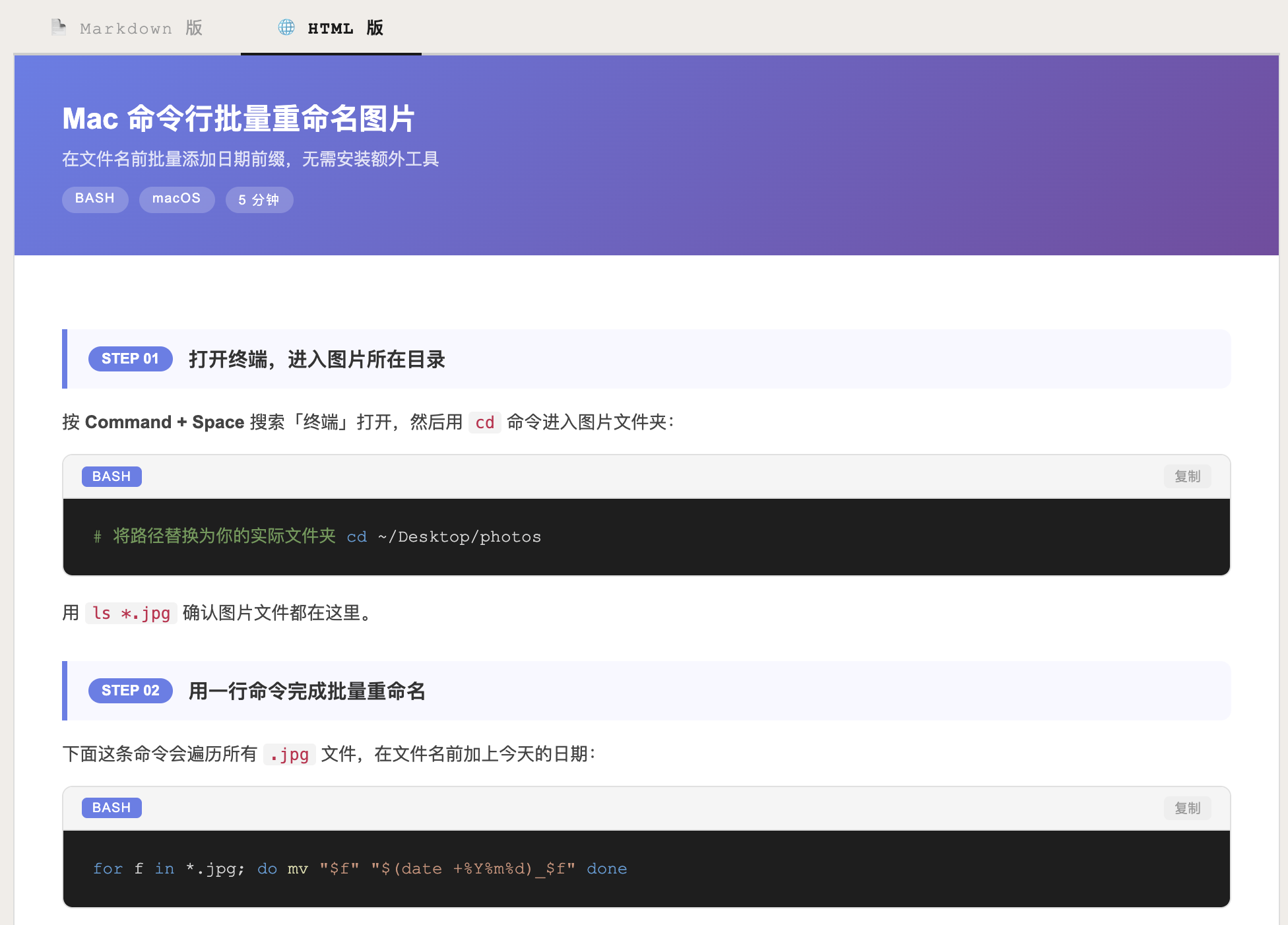The image size is (1288, 925).
Task: Click the sentence 下面这条命令会遍历所有
Action: point(160,754)
